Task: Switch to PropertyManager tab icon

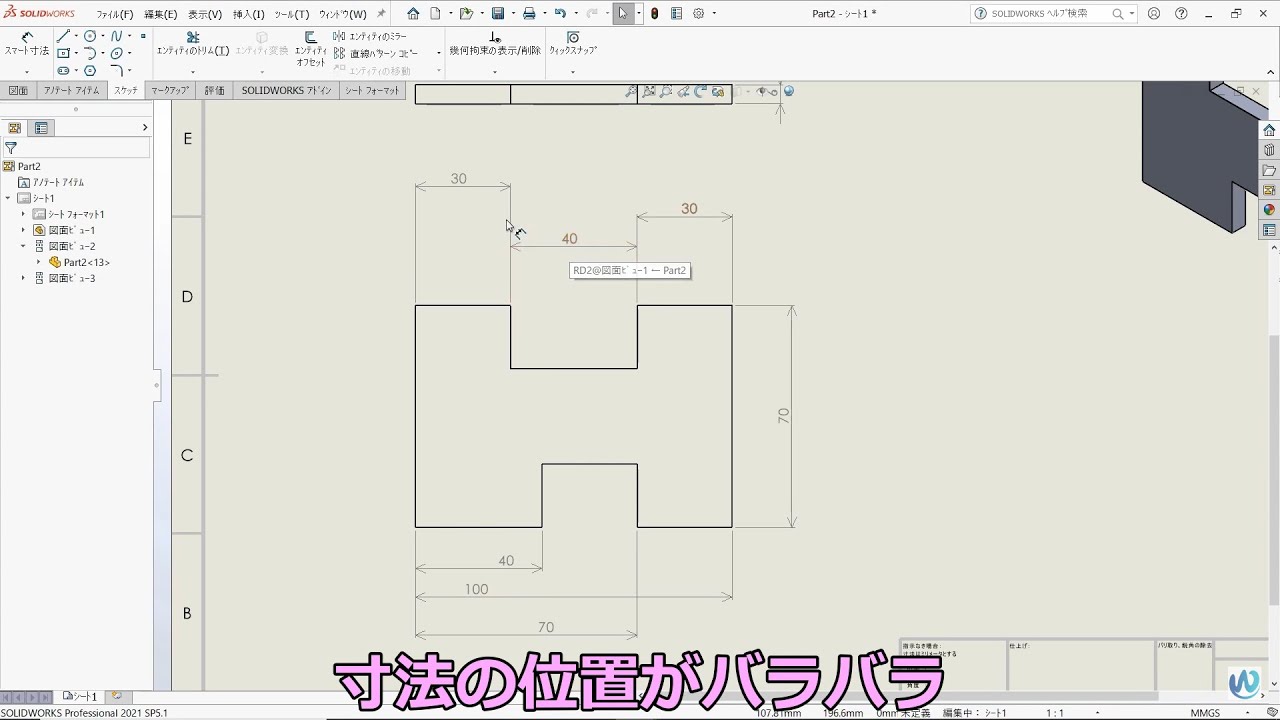Action: 41,128
